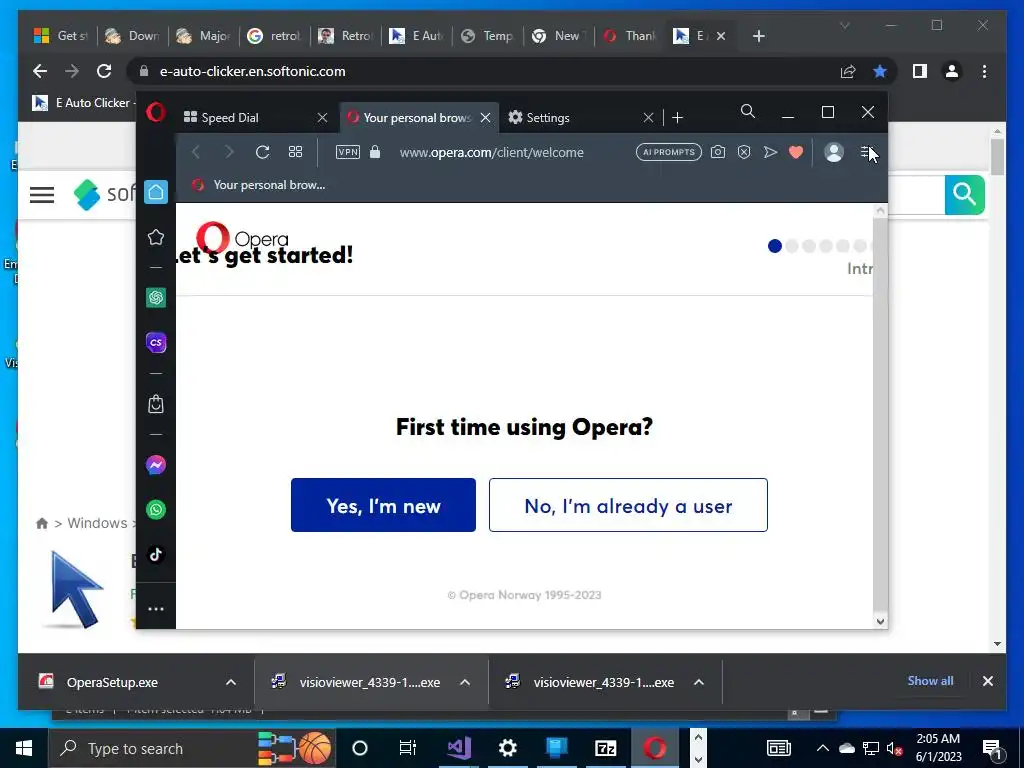Open the Opera main menu logo
Viewport: 1024px width, 768px height.
tap(155, 112)
